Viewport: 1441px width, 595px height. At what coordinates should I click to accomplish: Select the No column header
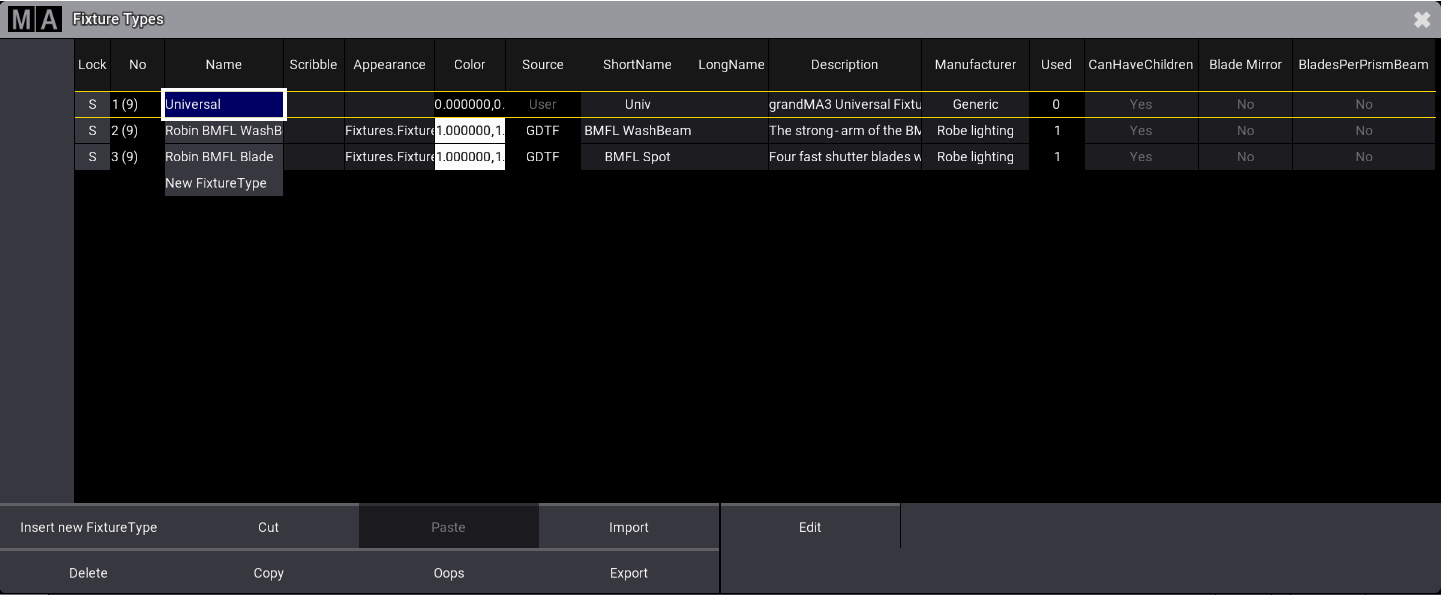[138, 65]
